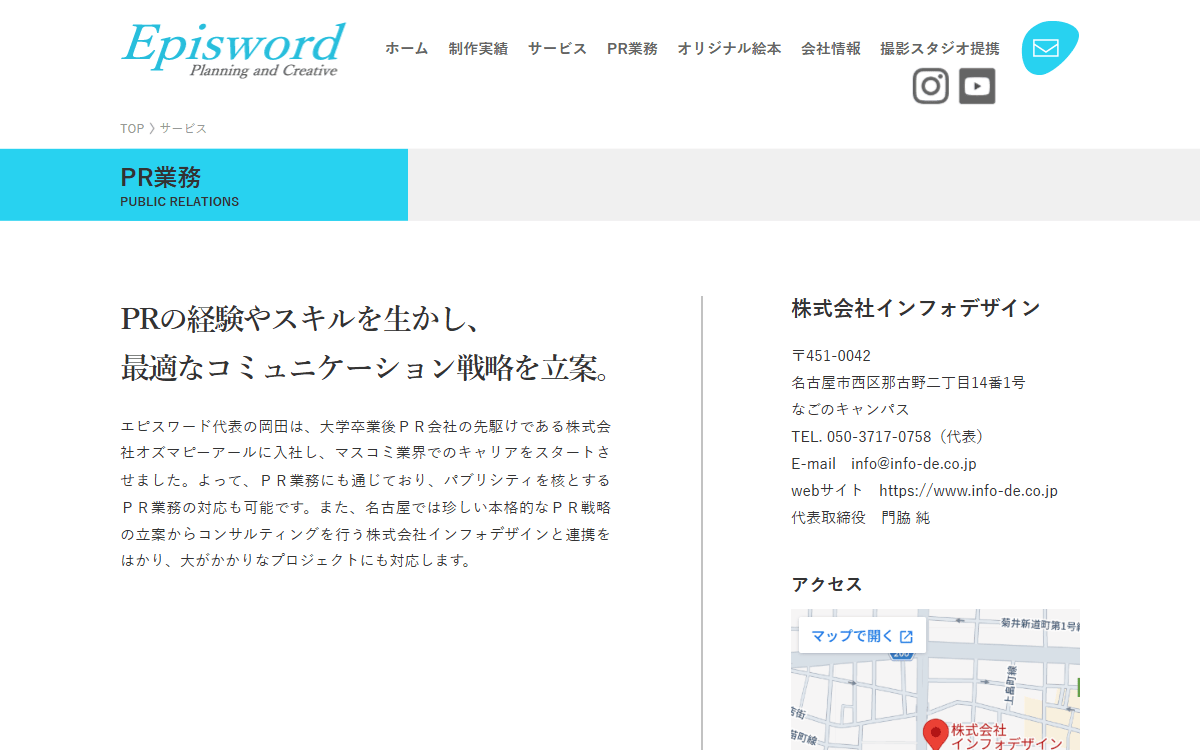1200x750 pixels.
Task: Click the アクセス heading
Action: 827,584
